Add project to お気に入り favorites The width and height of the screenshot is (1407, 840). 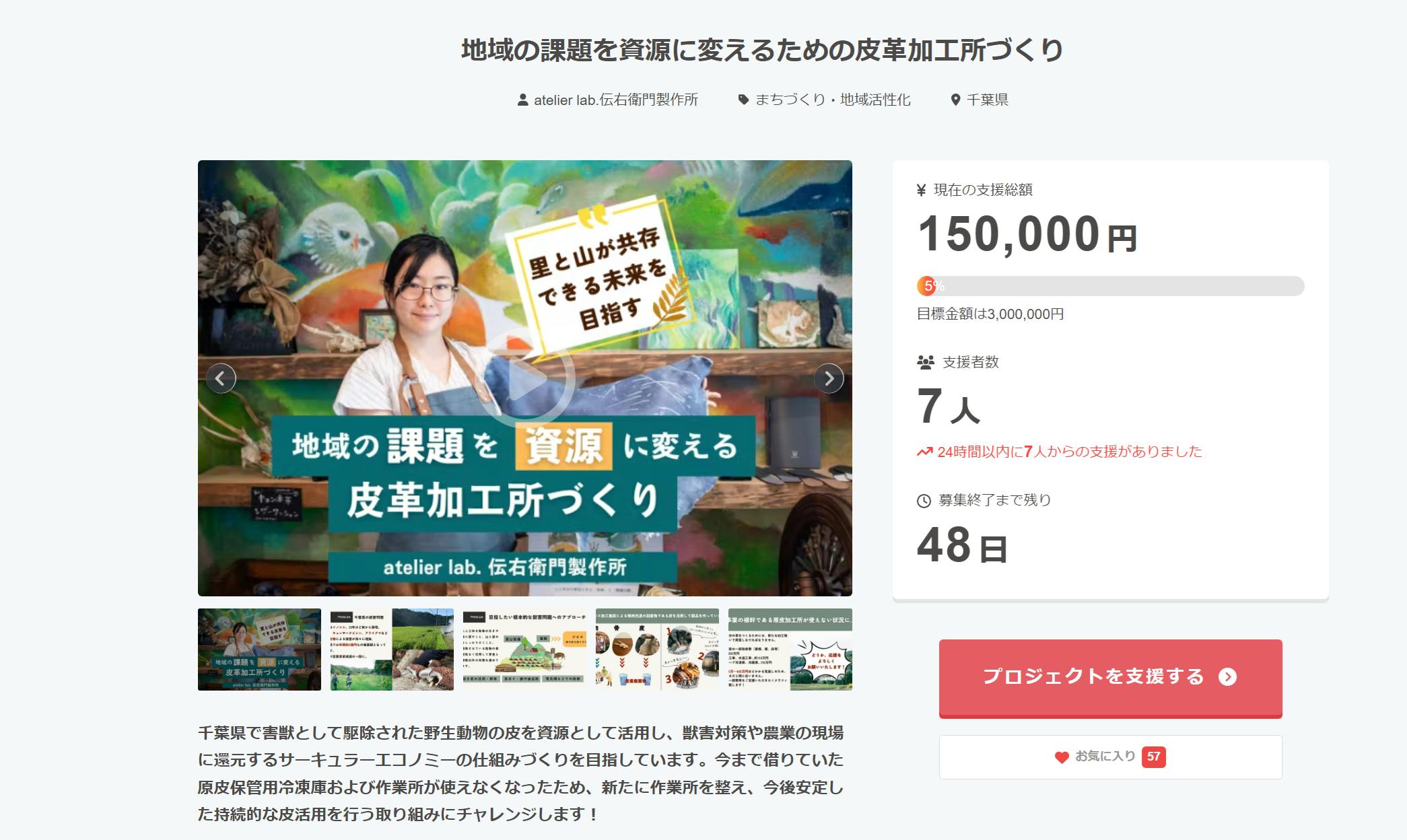click(1110, 757)
